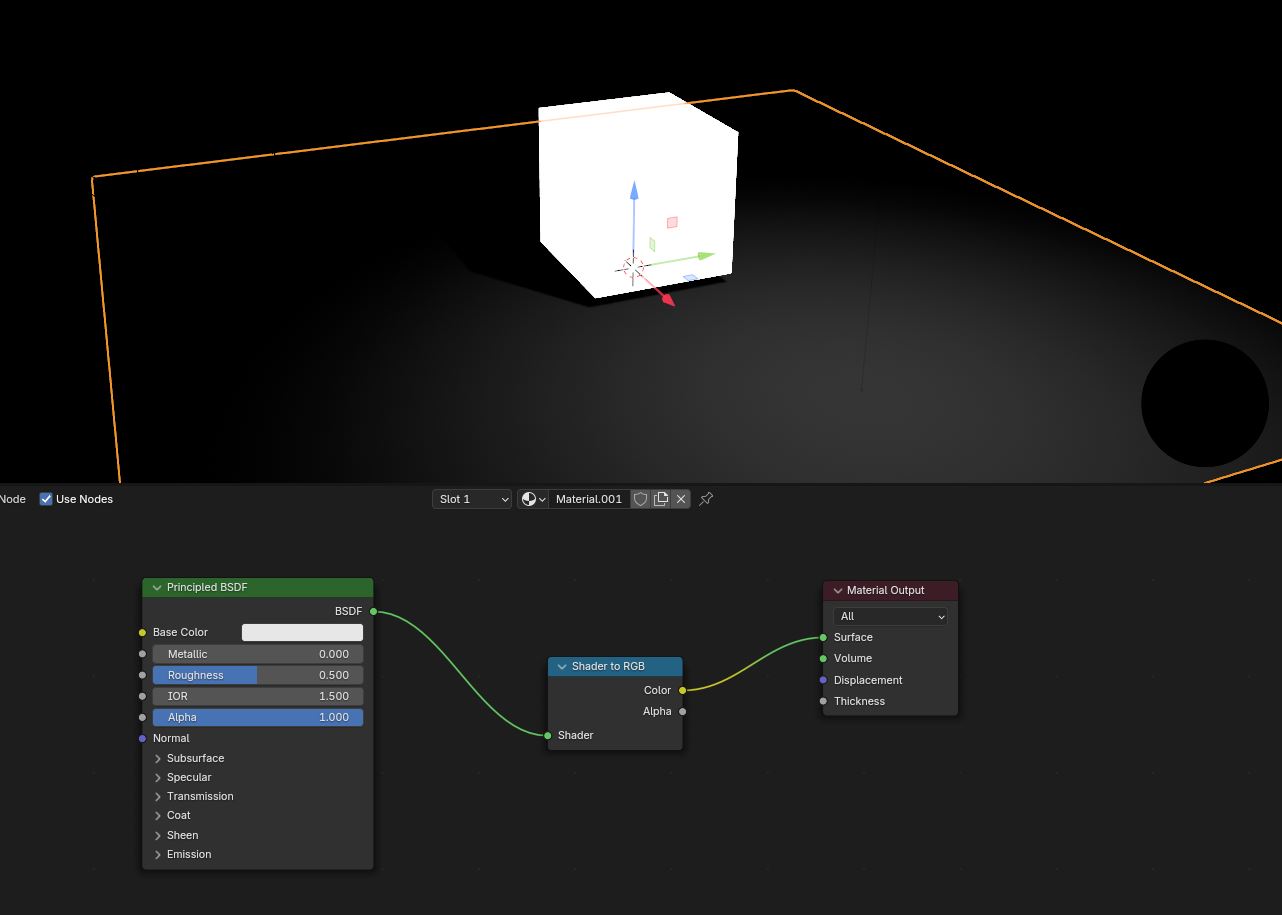
Task: Open the All target dropdown in Material Output
Action: point(890,616)
